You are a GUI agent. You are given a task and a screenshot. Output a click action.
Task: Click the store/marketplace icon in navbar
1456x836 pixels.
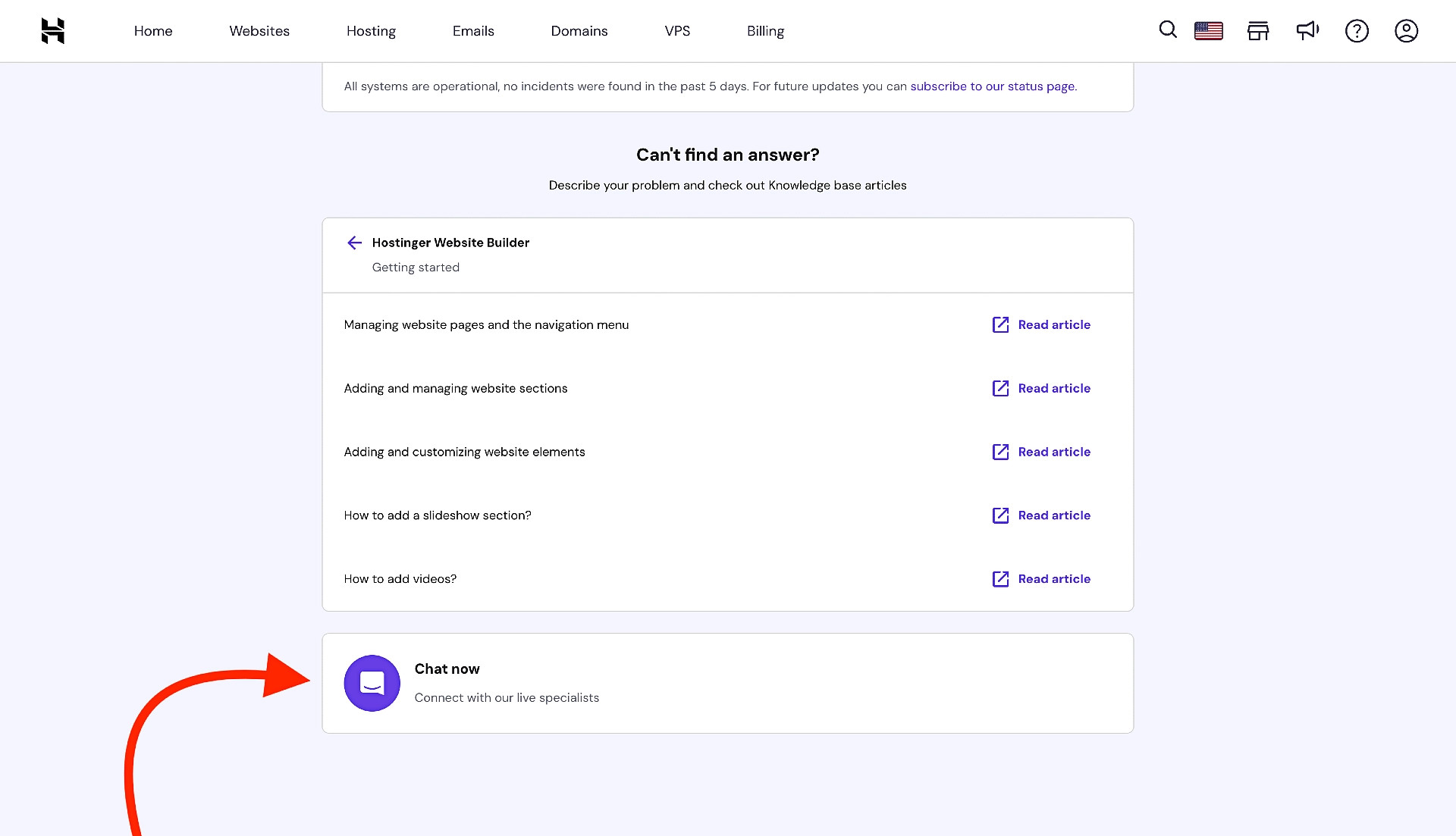coord(1258,31)
